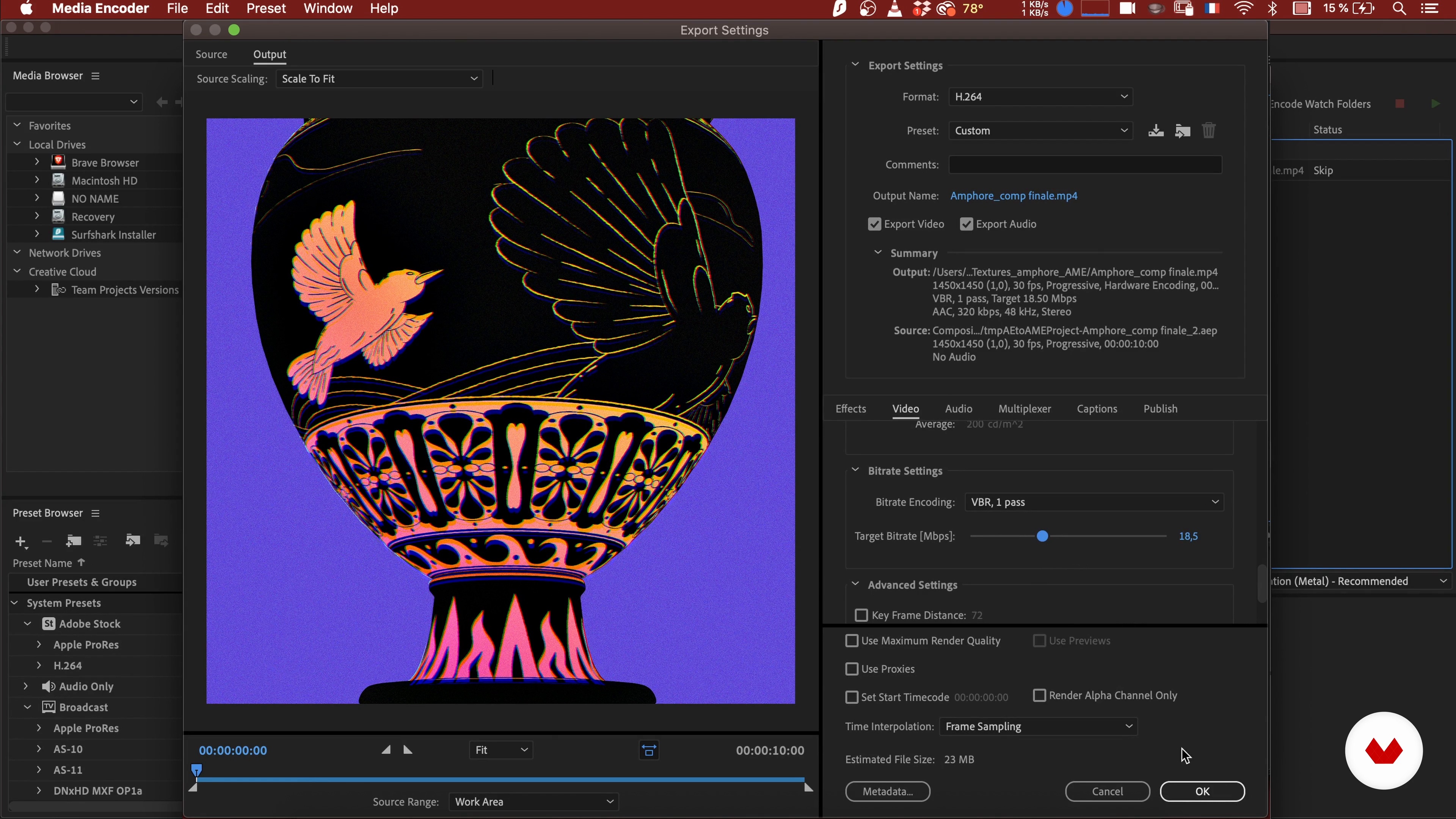
Task: Click the red Stop Queue button
Action: click(1400, 104)
